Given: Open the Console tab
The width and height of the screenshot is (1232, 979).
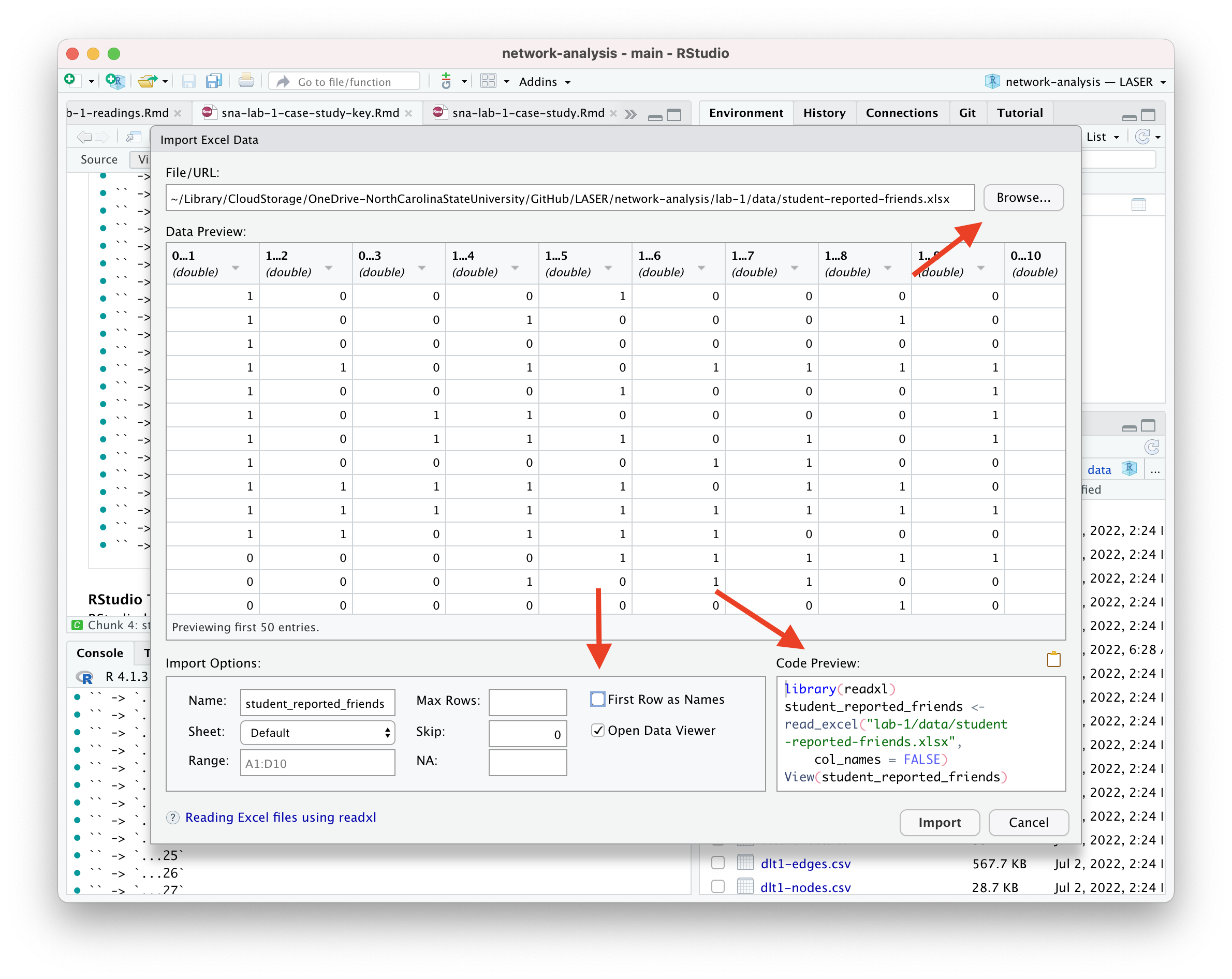Looking at the screenshot, I should pos(100,653).
